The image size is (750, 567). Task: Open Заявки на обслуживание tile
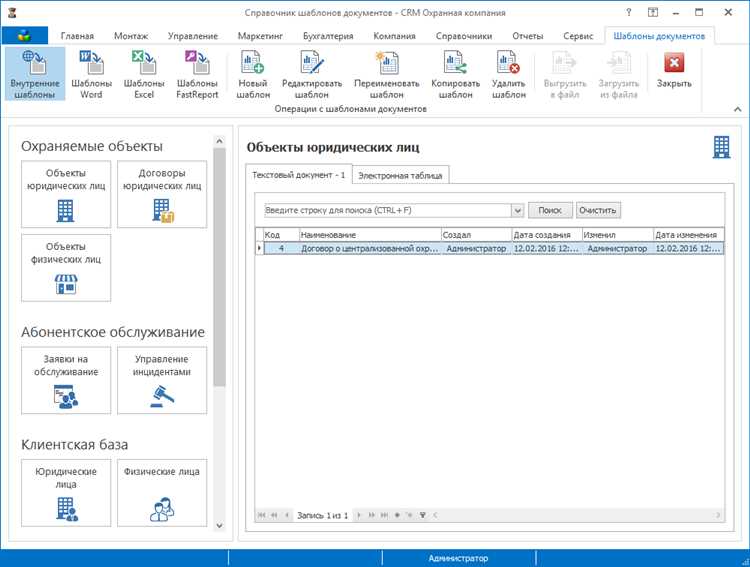point(66,380)
